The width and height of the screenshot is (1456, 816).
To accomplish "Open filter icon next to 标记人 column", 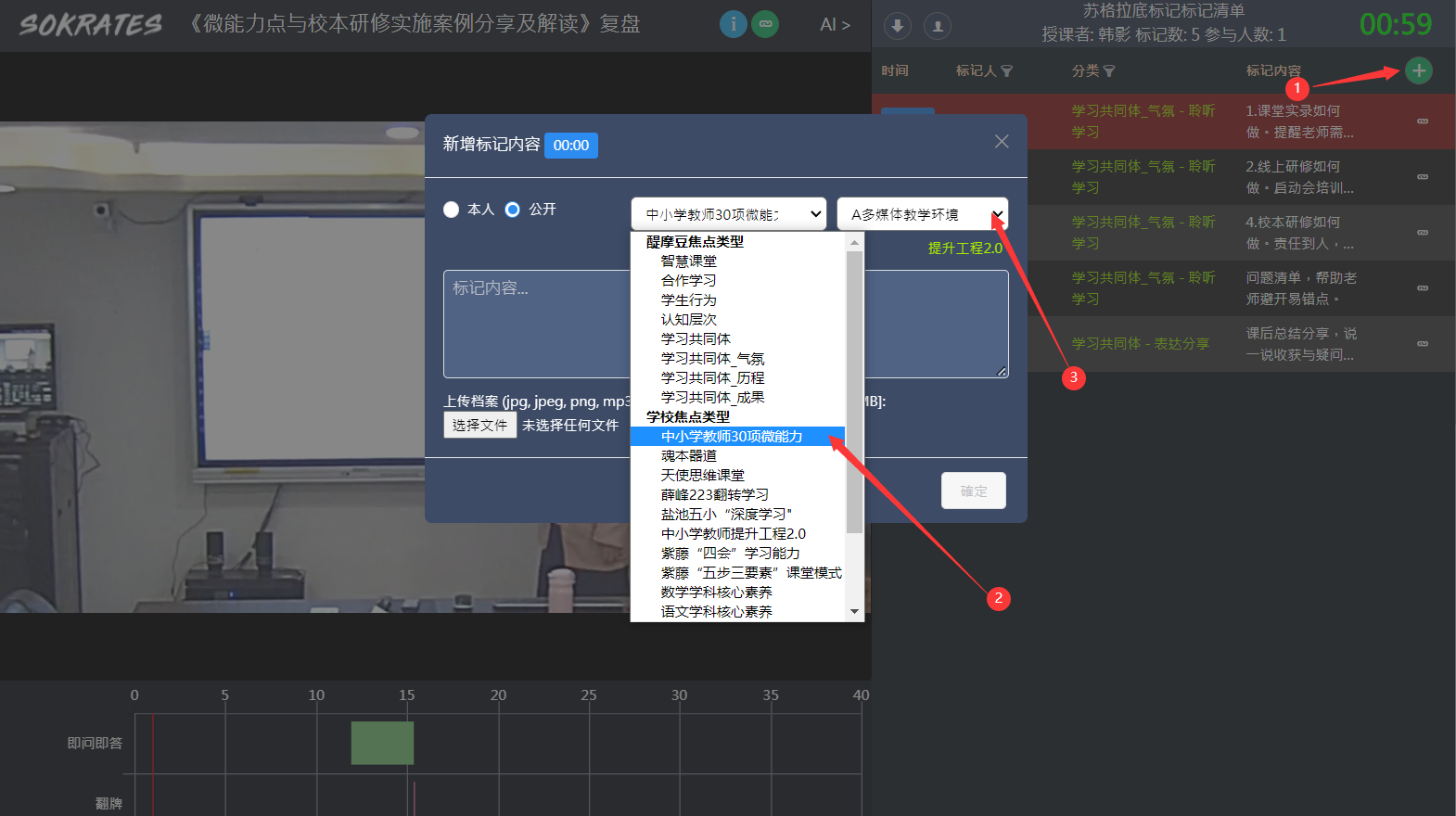I will coord(1007,71).
